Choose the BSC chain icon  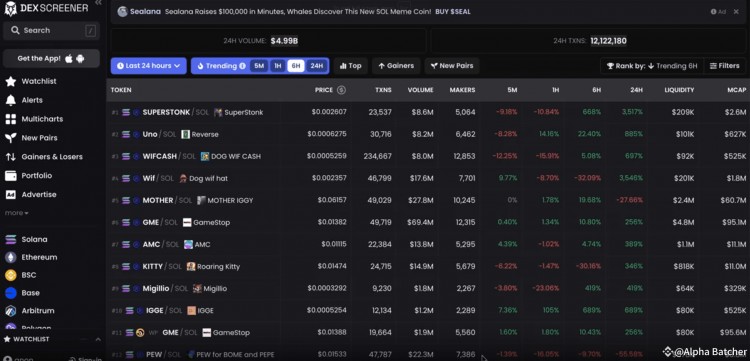tap(11, 275)
